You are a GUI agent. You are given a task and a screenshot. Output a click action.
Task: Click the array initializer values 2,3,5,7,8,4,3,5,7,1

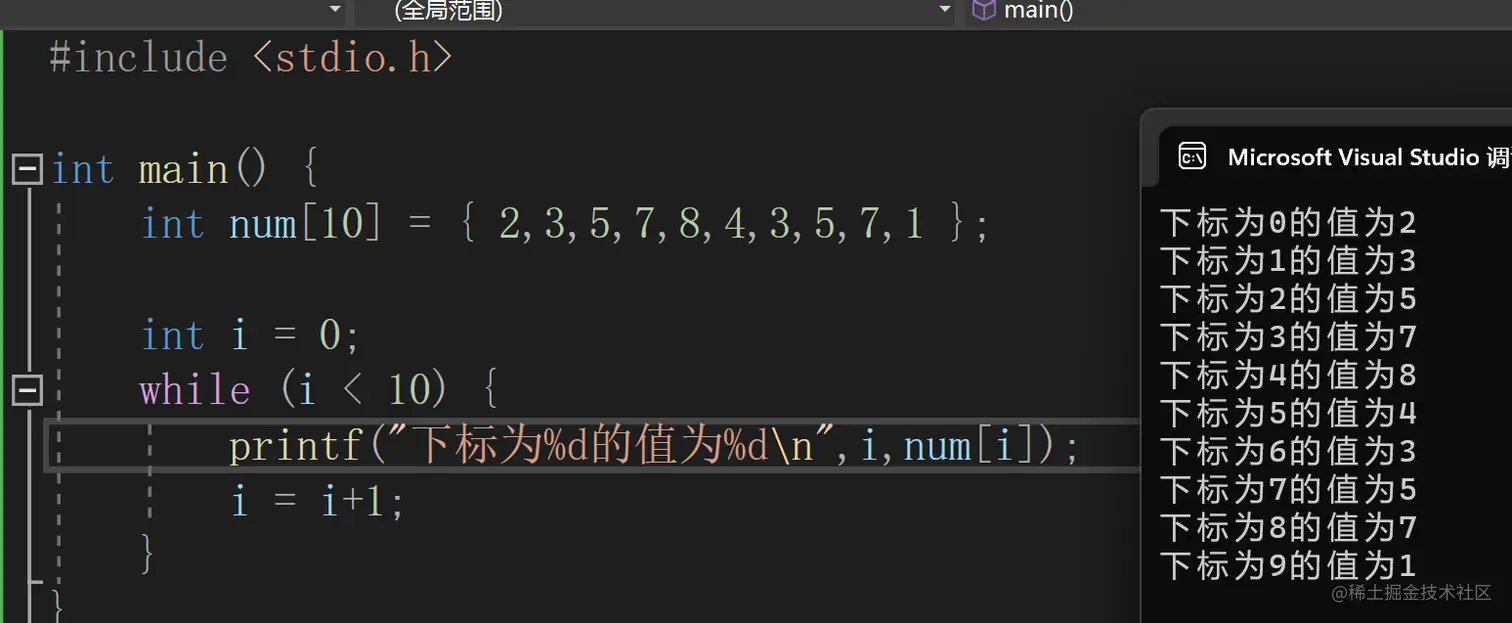[710, 224]
